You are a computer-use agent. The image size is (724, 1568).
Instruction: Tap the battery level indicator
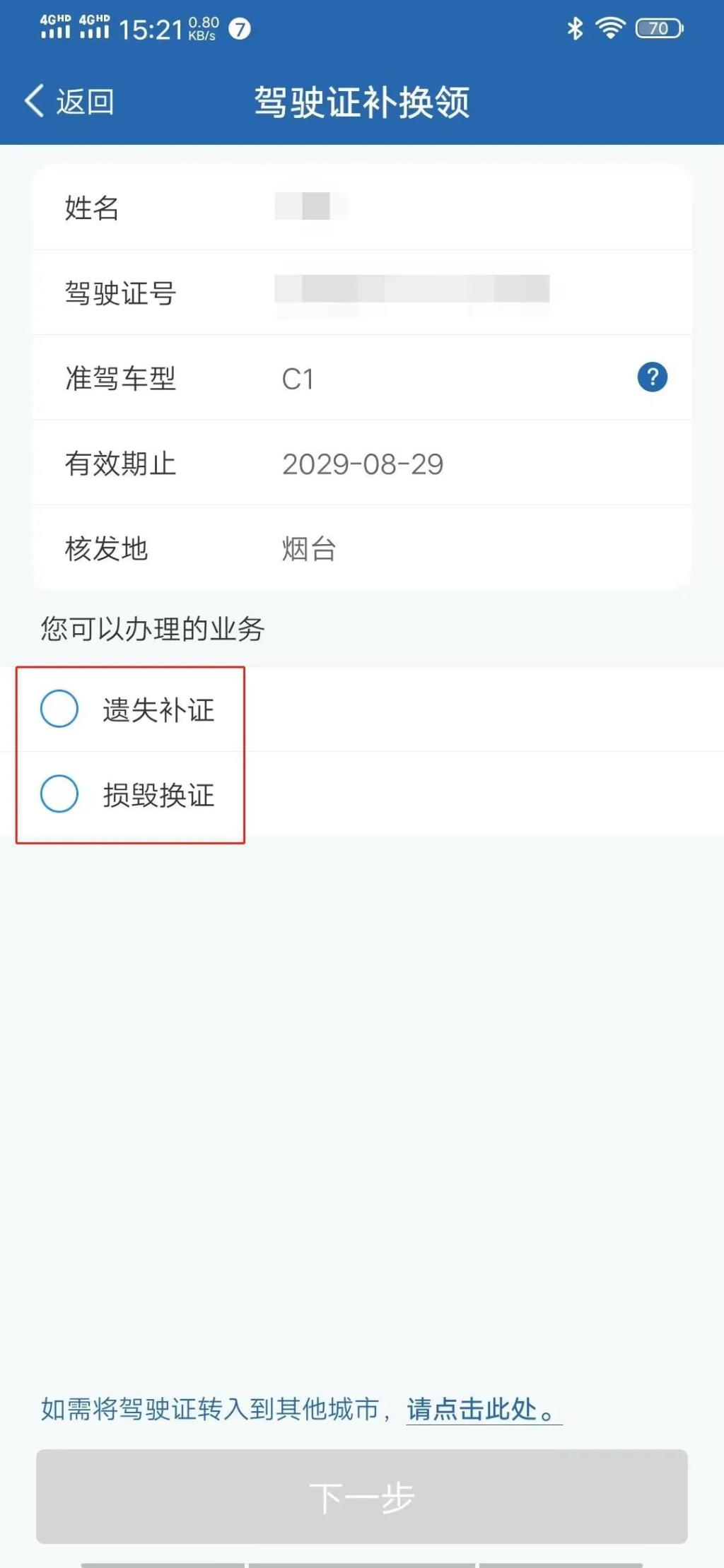point(659,29)
